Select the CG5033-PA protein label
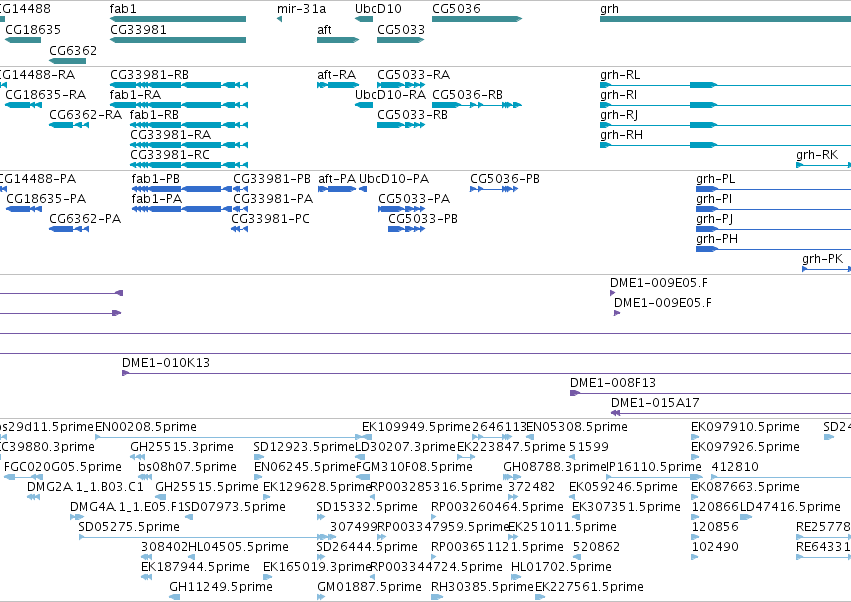 click(414, 199)
